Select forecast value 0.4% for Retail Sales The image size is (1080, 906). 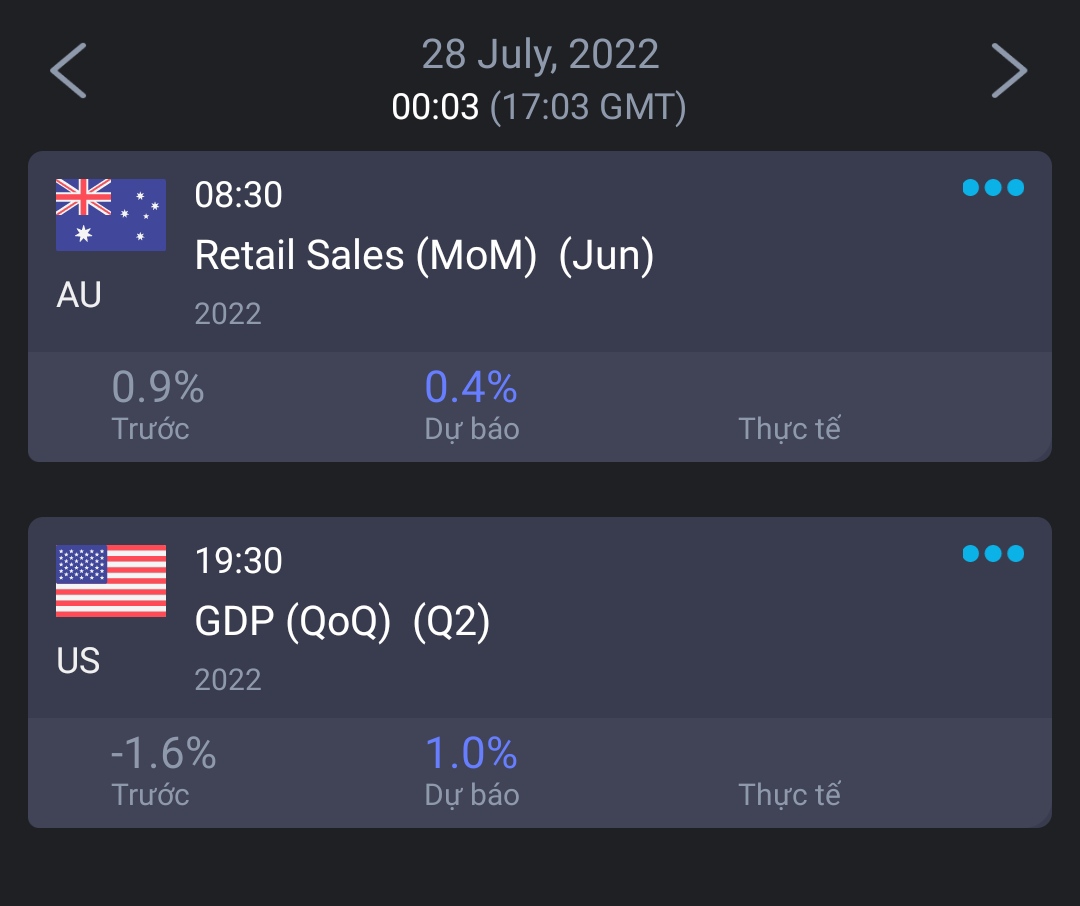click(471, 387)
